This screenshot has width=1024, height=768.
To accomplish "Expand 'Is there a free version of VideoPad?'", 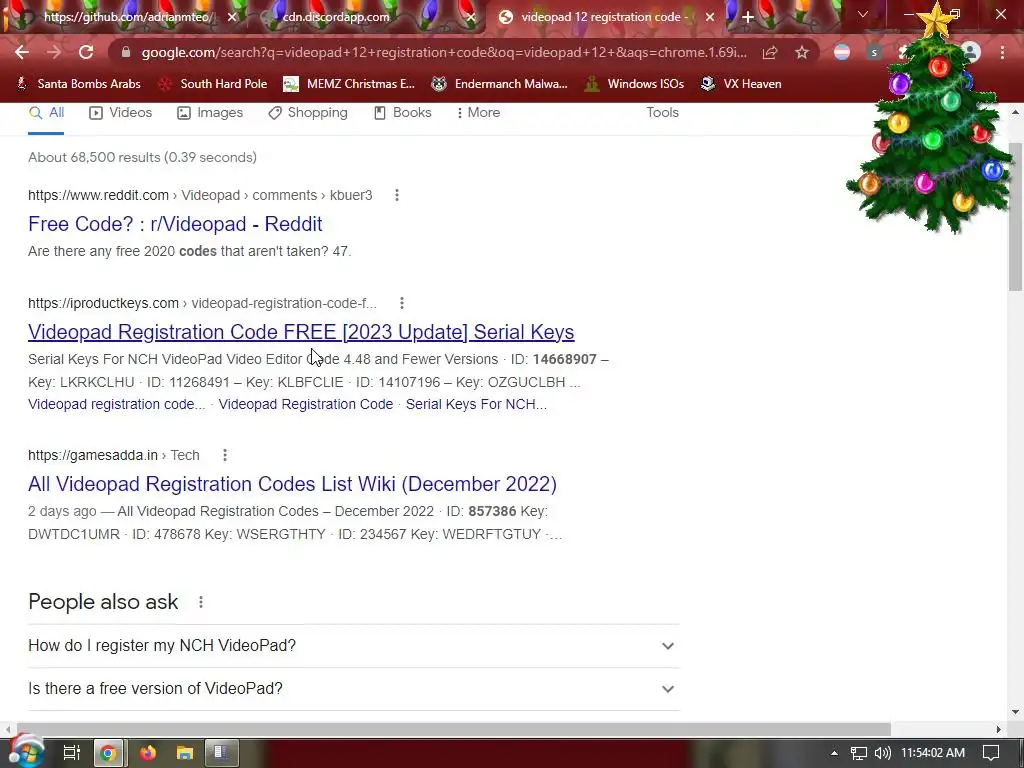I will 353,689.
